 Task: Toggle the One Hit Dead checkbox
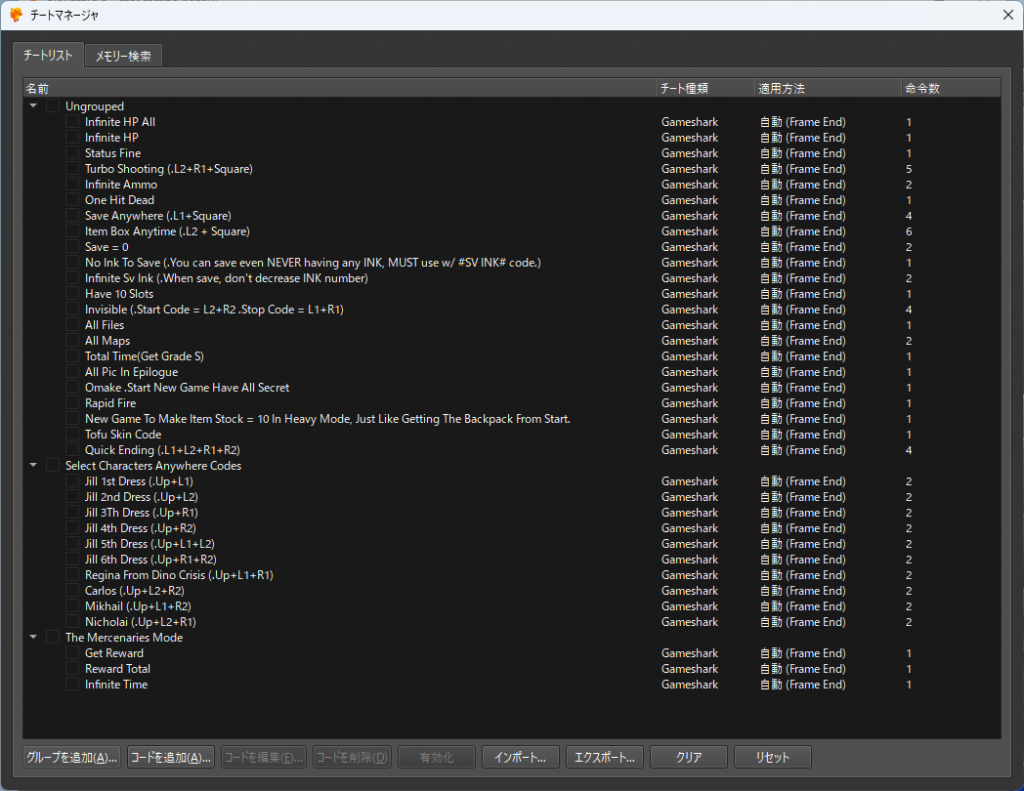click(72, 200)
